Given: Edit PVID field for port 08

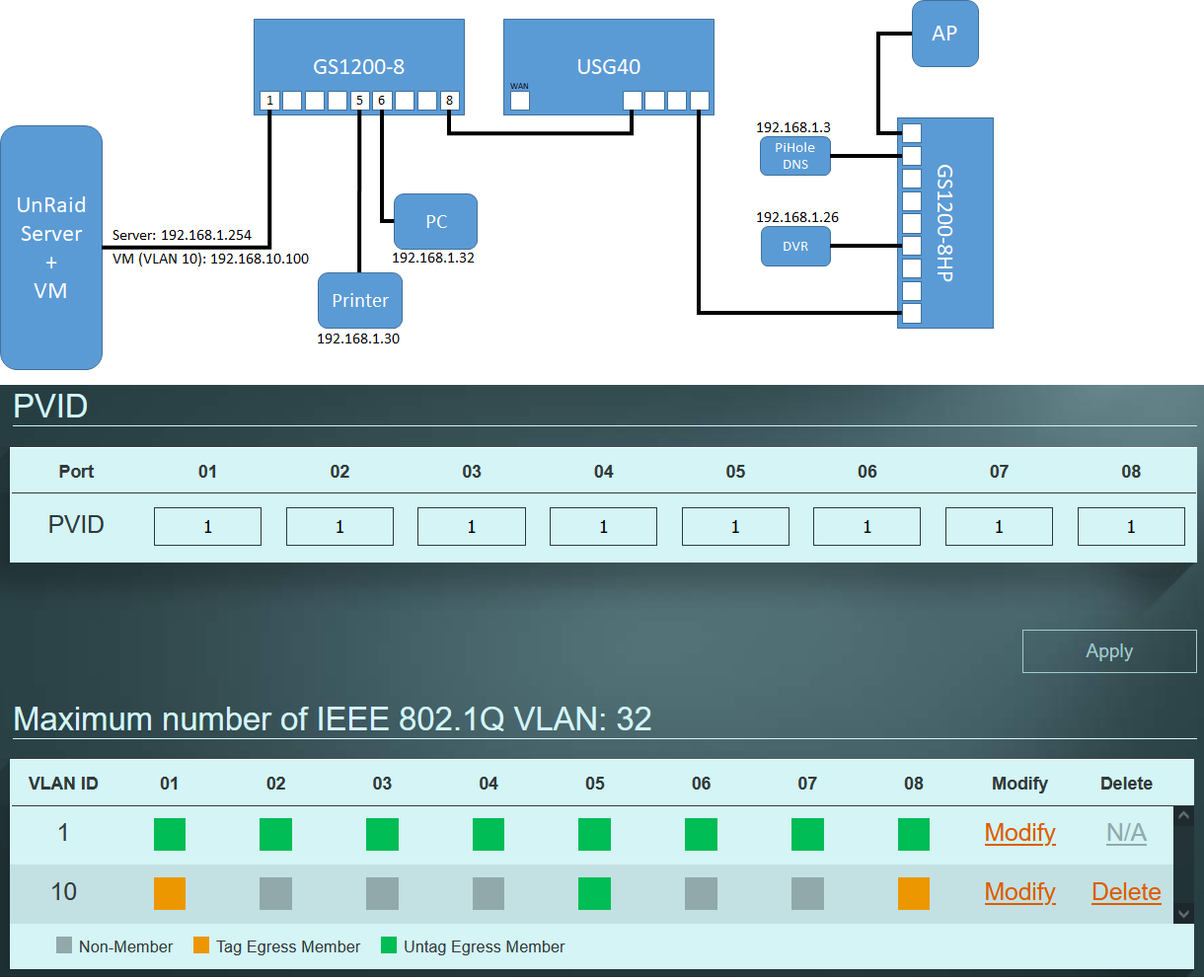Looking at the screenshot, I should (x=1131, y=527).
